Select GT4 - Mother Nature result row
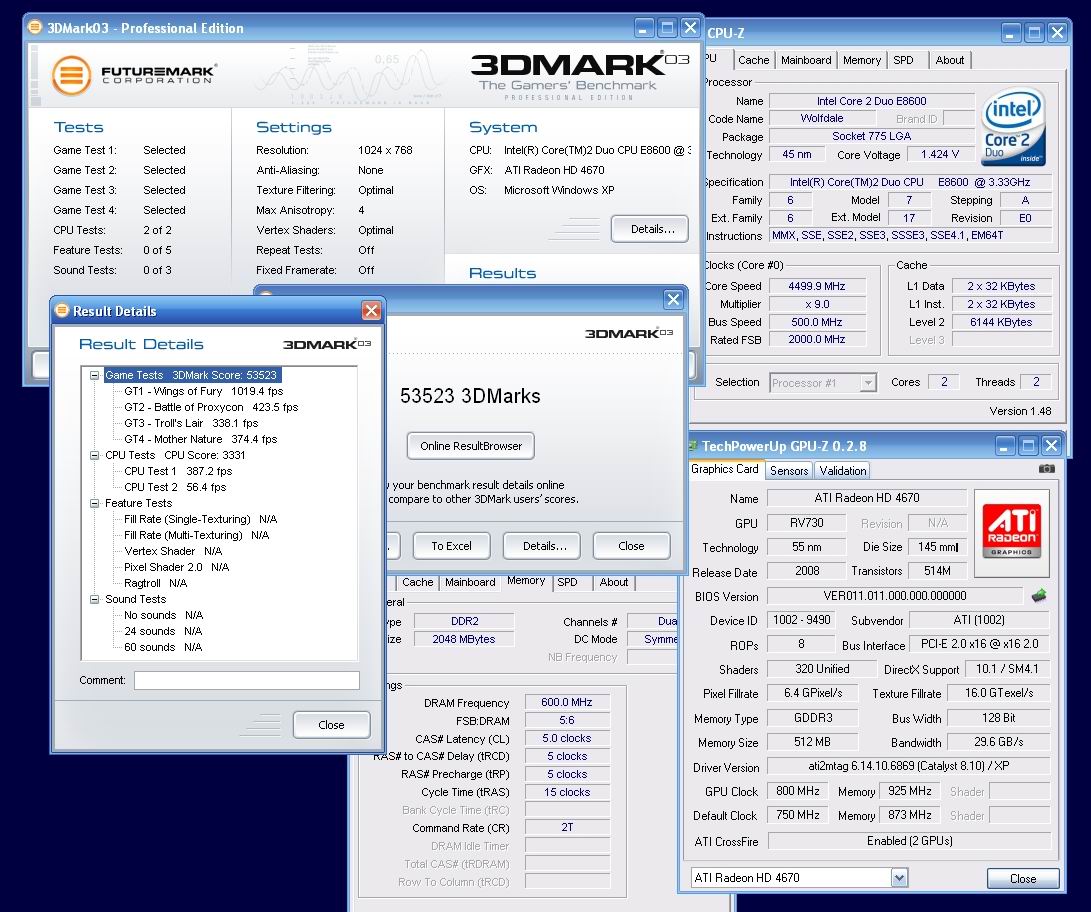 click(200, 439)
